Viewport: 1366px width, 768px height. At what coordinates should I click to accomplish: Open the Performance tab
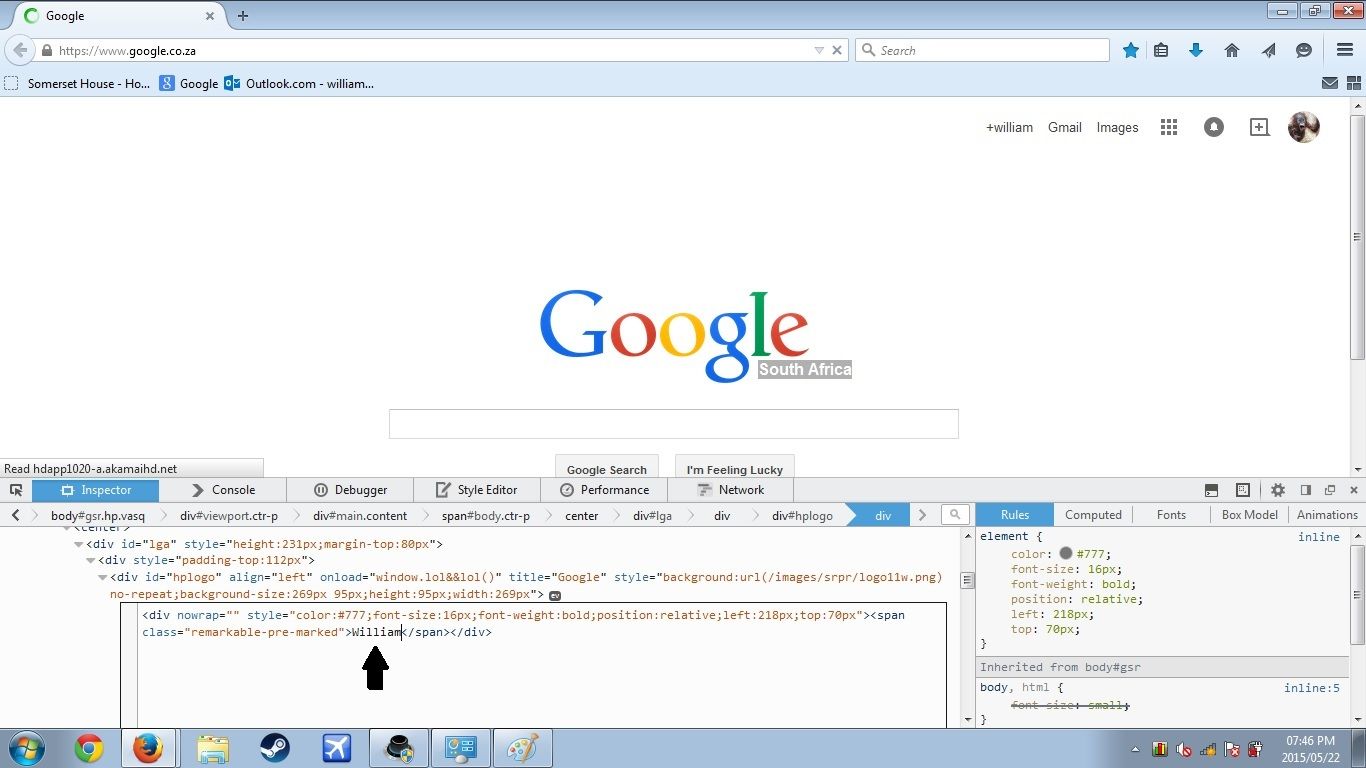604,490
